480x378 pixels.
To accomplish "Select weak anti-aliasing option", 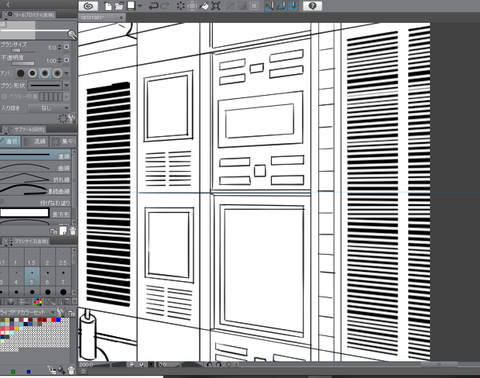I will [33, 73].
